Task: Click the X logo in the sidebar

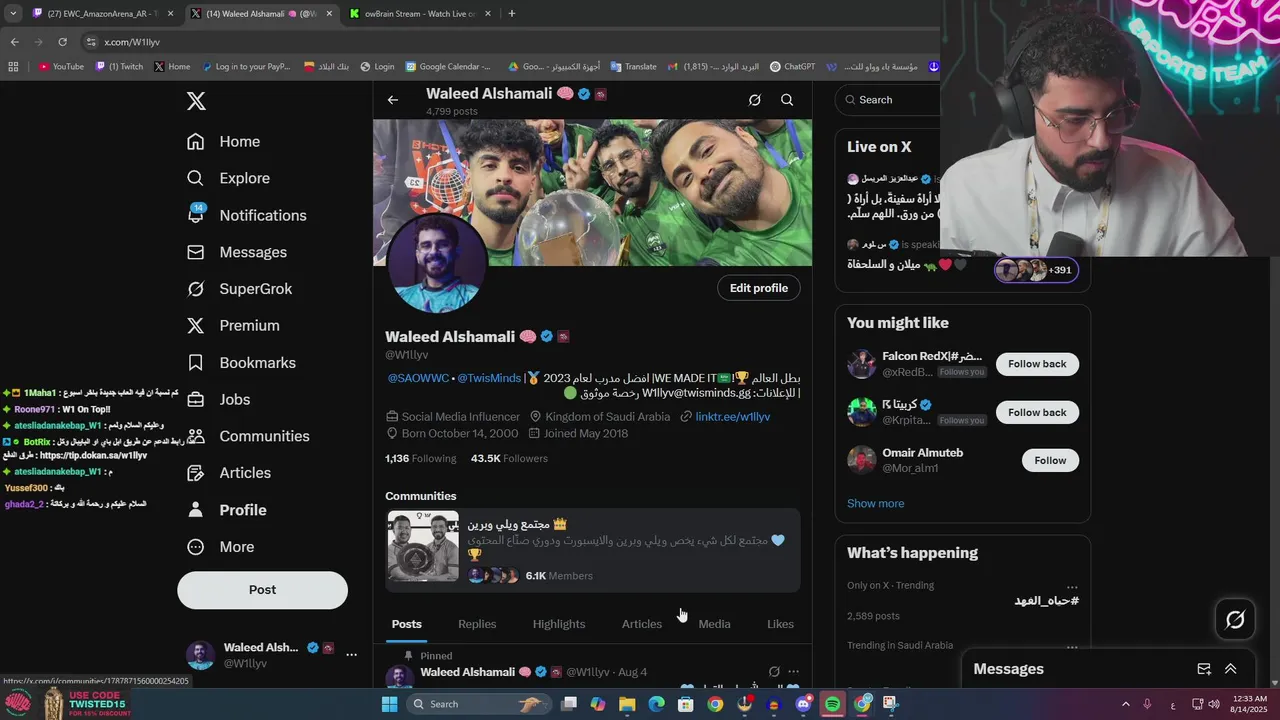Action: coord(196,101)
